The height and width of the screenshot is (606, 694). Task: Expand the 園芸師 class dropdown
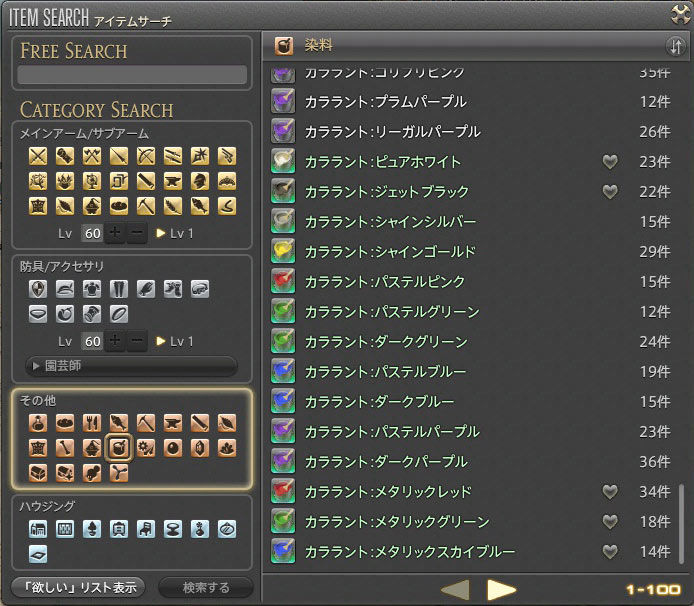tap(131, 366)
